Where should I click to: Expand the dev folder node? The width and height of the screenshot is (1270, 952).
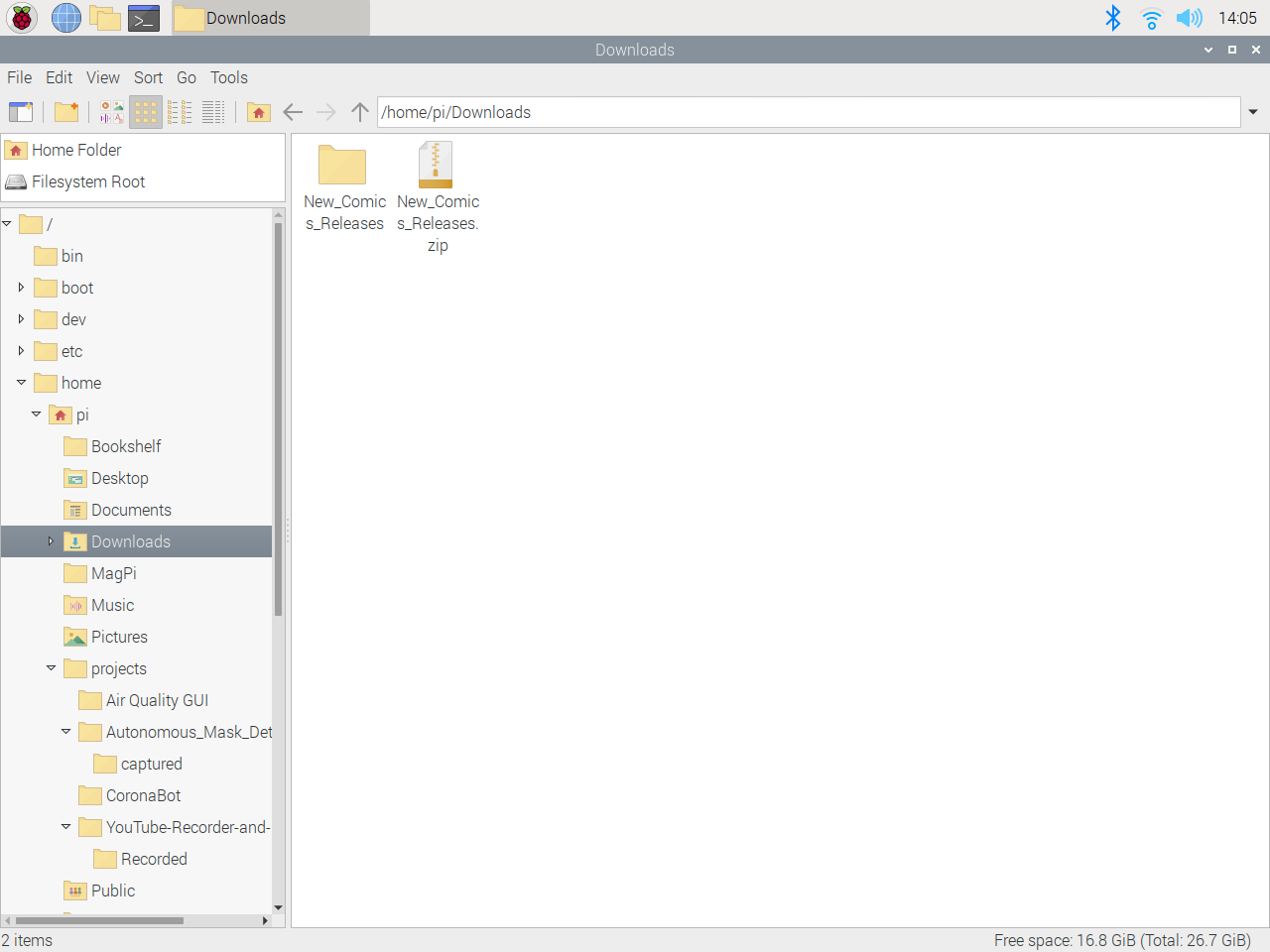(x=21, y=319)
